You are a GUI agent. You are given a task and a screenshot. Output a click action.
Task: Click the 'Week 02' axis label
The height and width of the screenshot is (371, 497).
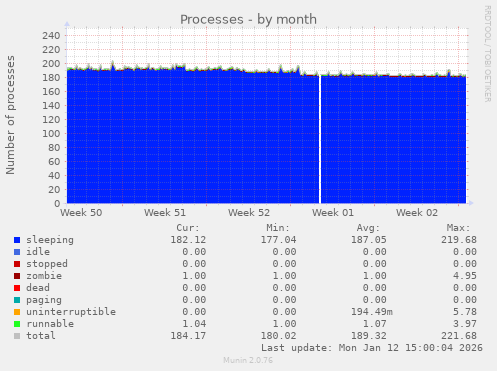coord(417,213)
